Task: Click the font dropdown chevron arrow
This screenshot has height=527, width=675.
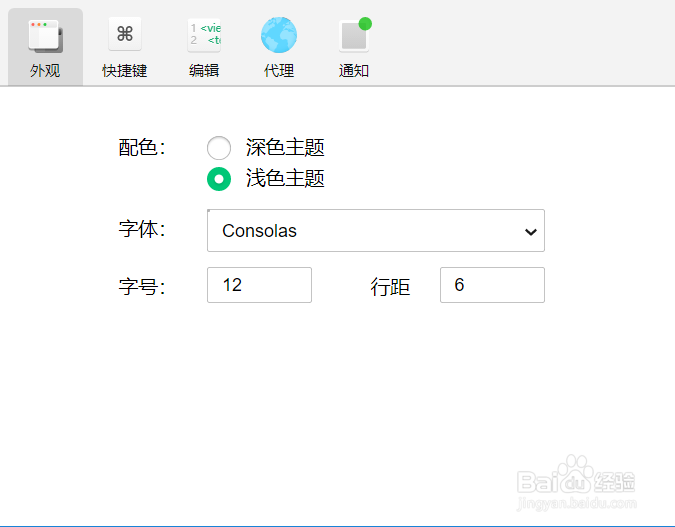Action: (531, 232)
